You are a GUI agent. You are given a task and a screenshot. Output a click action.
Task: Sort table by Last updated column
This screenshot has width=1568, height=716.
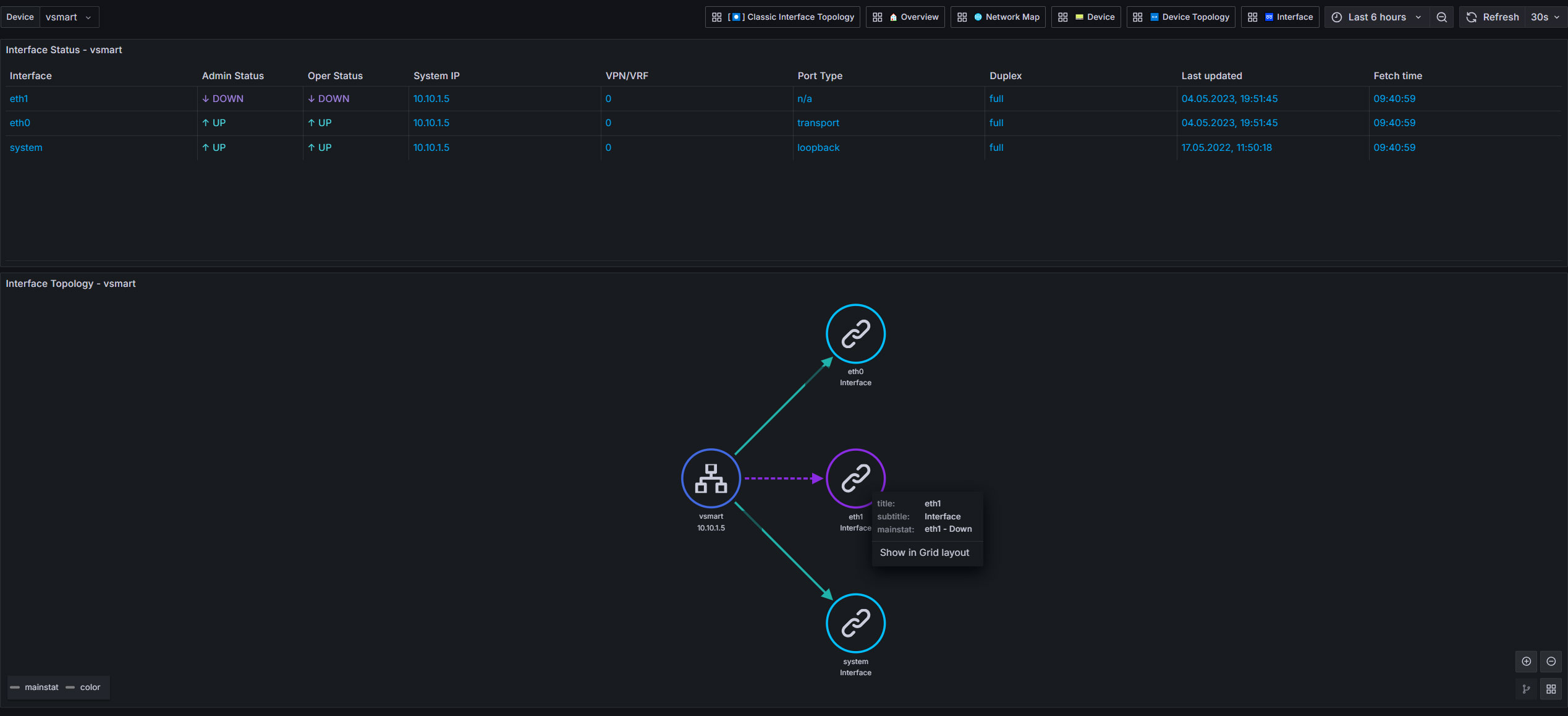point(1211,76)
